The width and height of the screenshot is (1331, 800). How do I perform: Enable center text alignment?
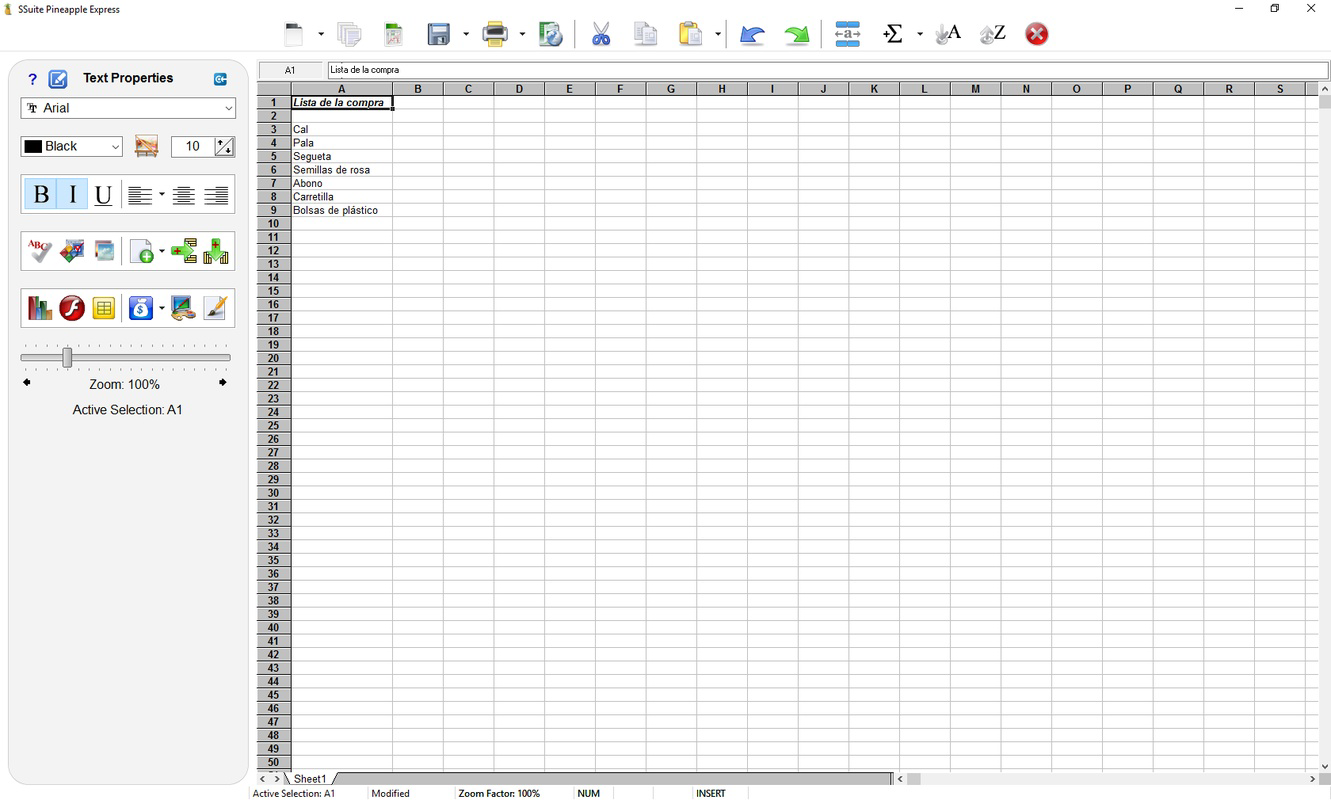tap(184, 196)
